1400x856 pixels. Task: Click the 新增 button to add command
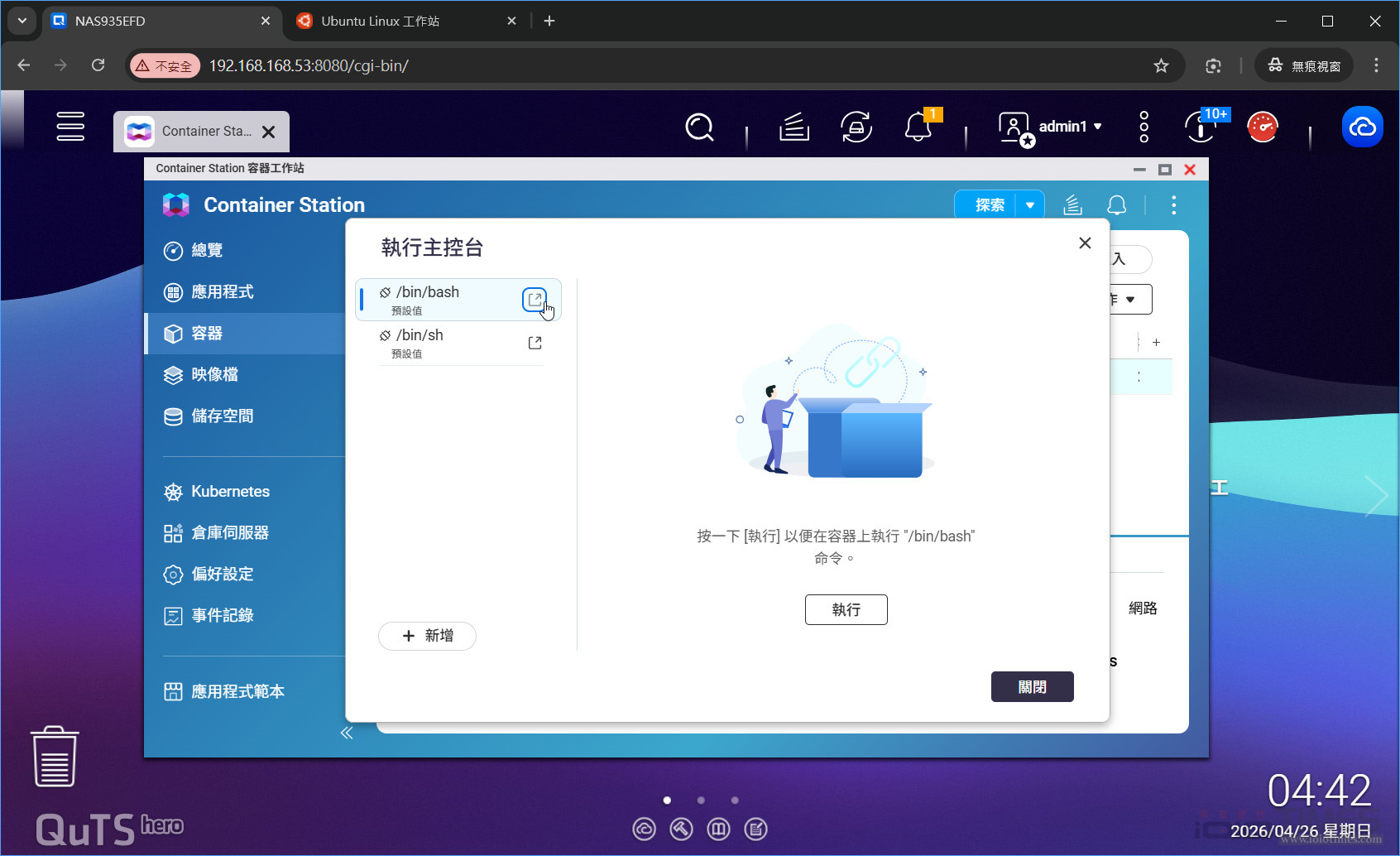427,636
